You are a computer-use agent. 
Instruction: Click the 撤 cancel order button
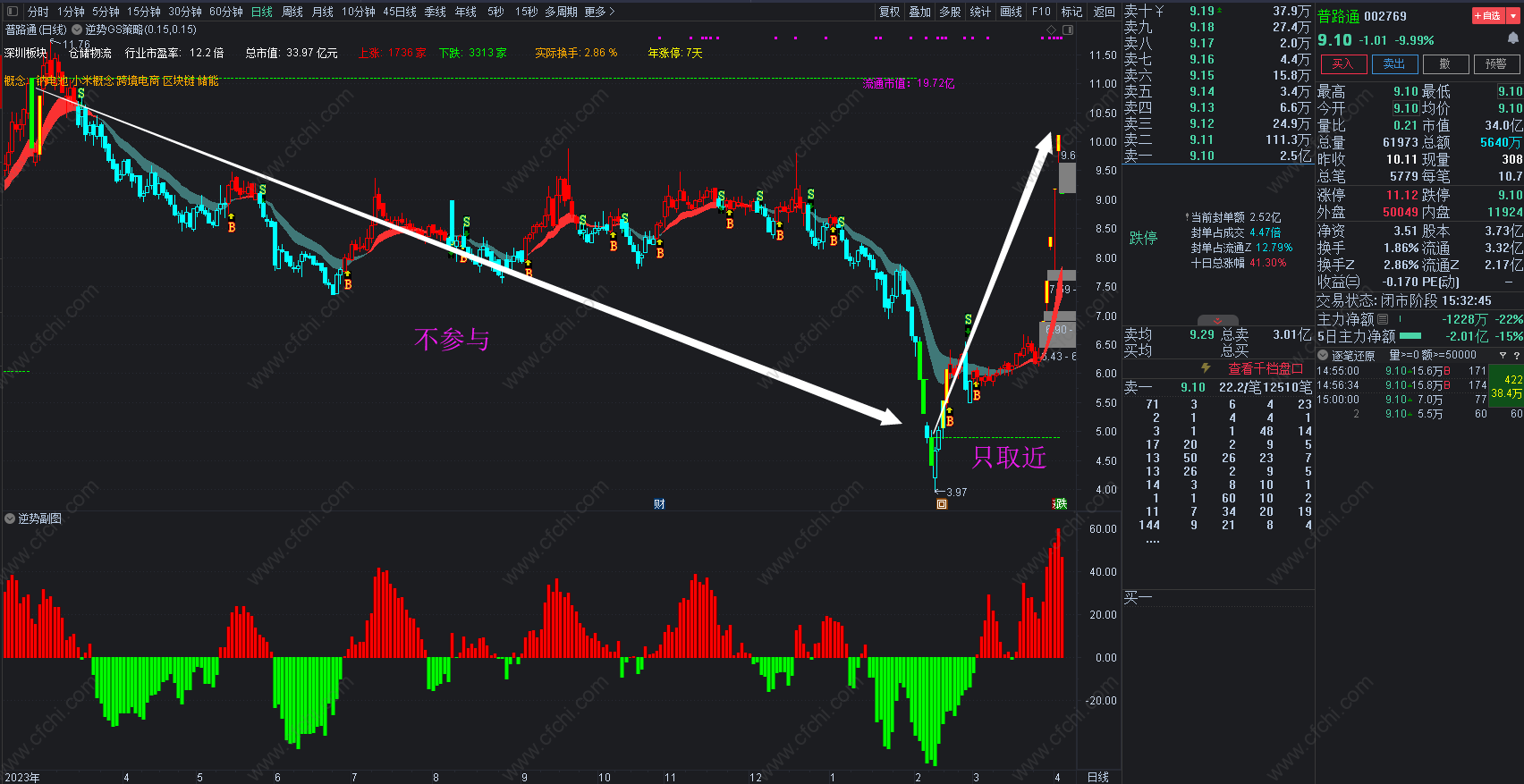(x=1445, y=63)
